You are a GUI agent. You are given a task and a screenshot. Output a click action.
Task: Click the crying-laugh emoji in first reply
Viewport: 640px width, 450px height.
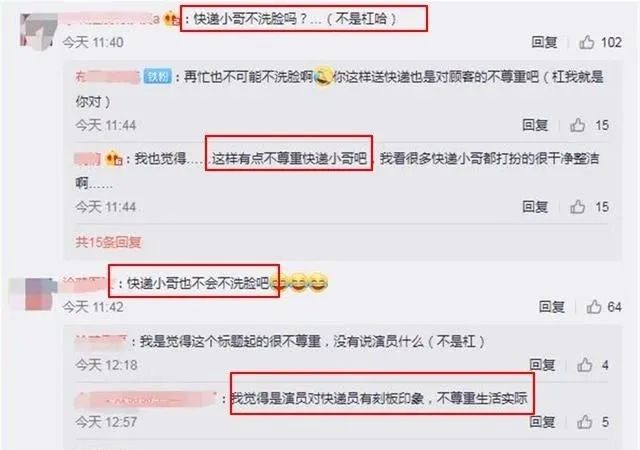323,77
